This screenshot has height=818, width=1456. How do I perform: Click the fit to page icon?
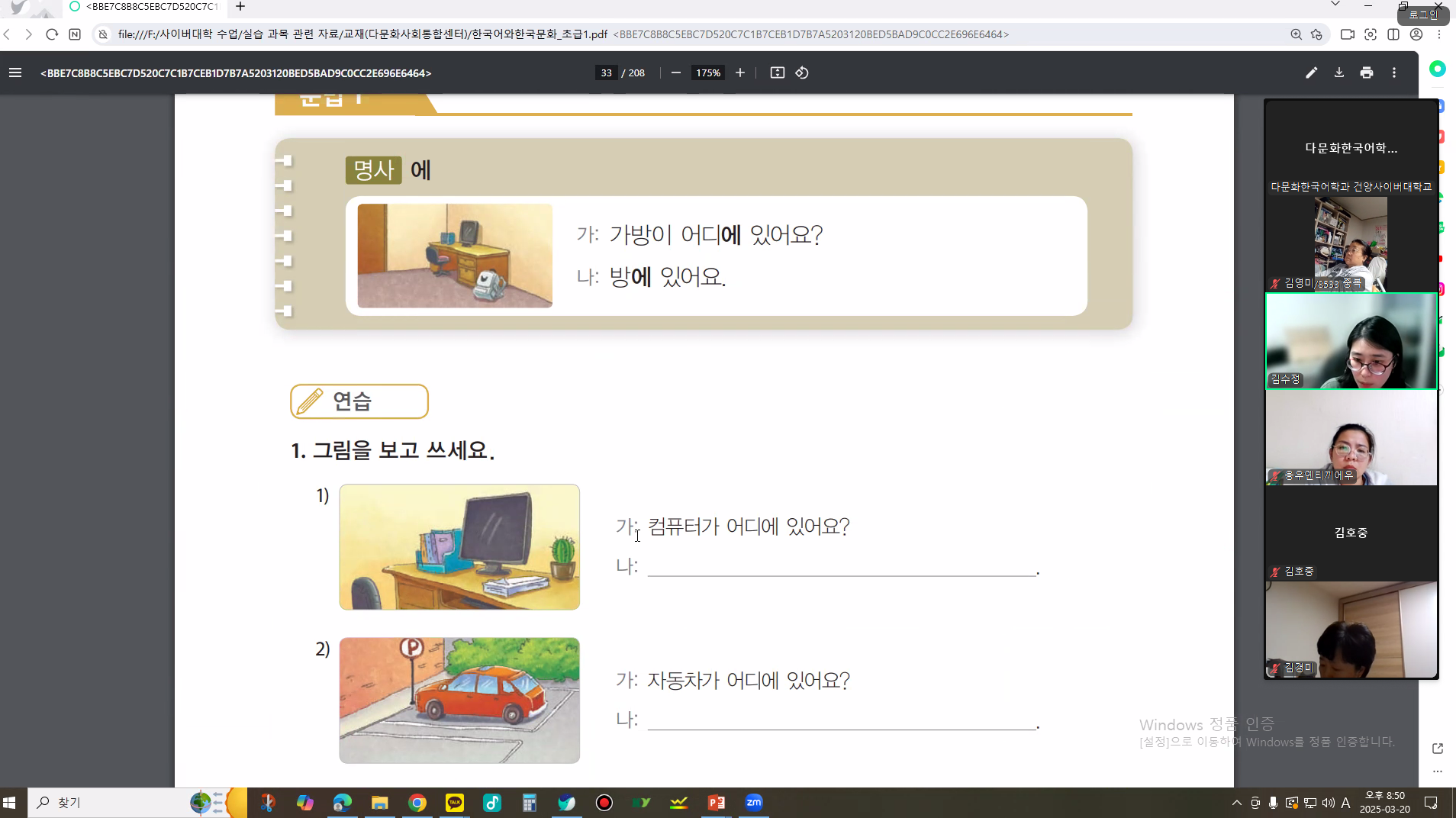[x=777, y=73]
